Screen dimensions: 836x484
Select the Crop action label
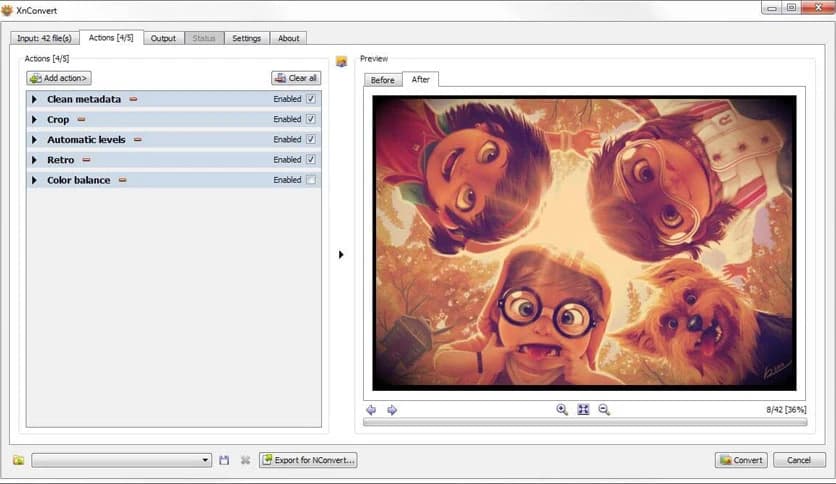[x=58, y=119]
